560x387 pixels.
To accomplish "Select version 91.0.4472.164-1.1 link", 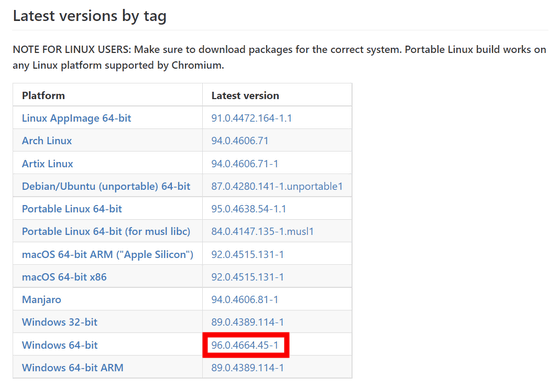I will (251, 118).
